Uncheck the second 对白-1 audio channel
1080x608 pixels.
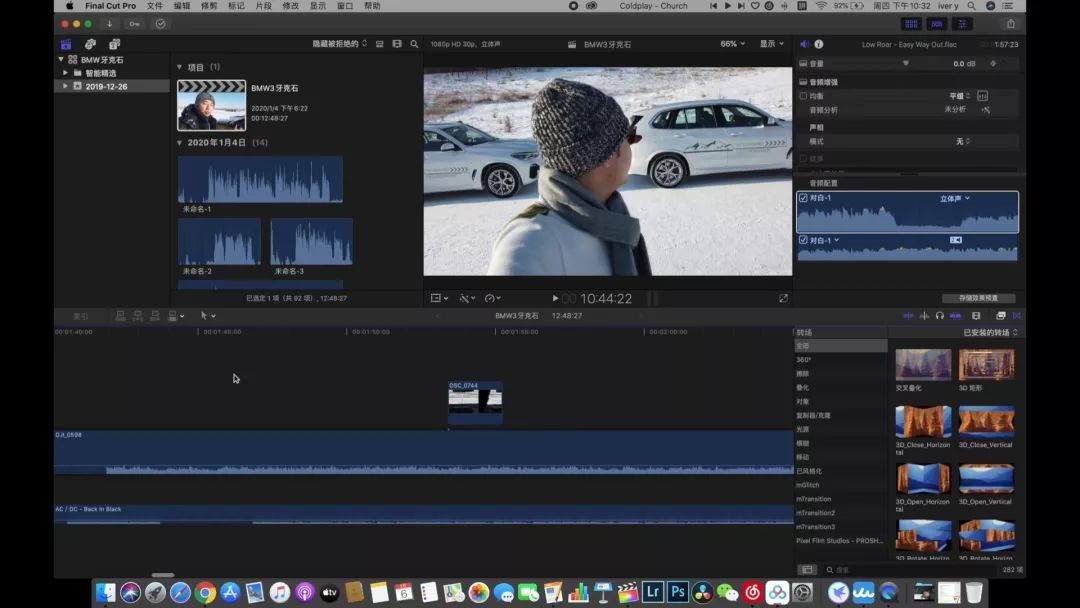click(803, 240)
